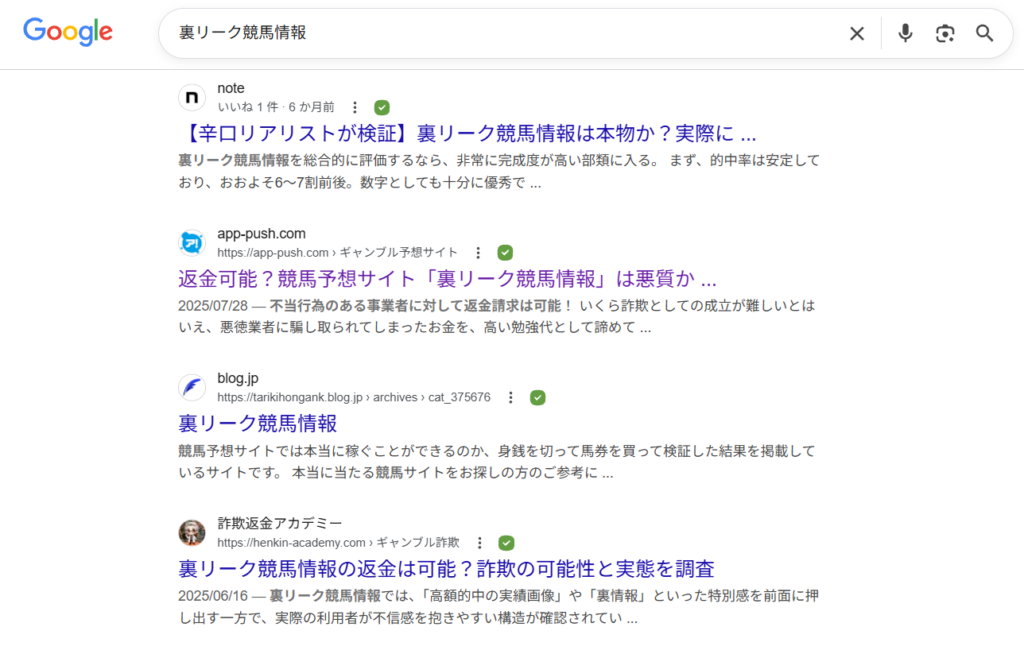Image resolution: width=1024 pixels, height=650 pixels.
Task: Click the blog.jp feather favicon
Action: [192, 388]
